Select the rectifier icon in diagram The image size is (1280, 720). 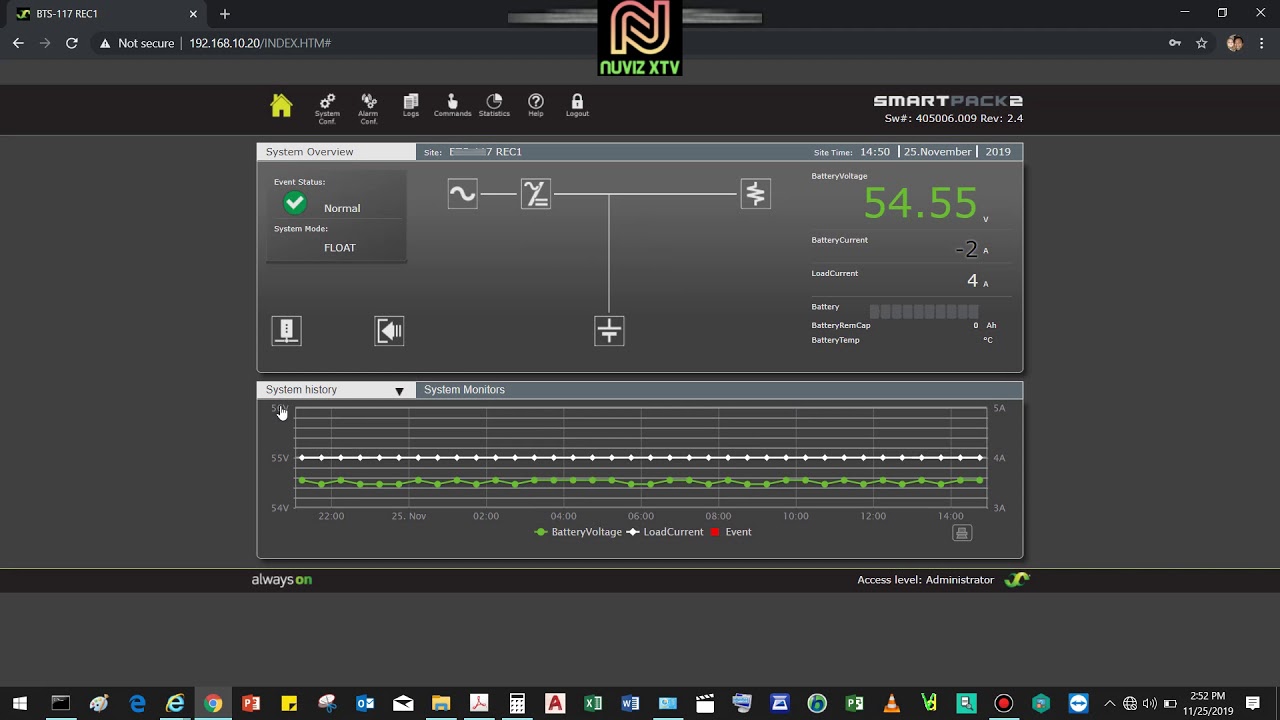click(536, 194)
